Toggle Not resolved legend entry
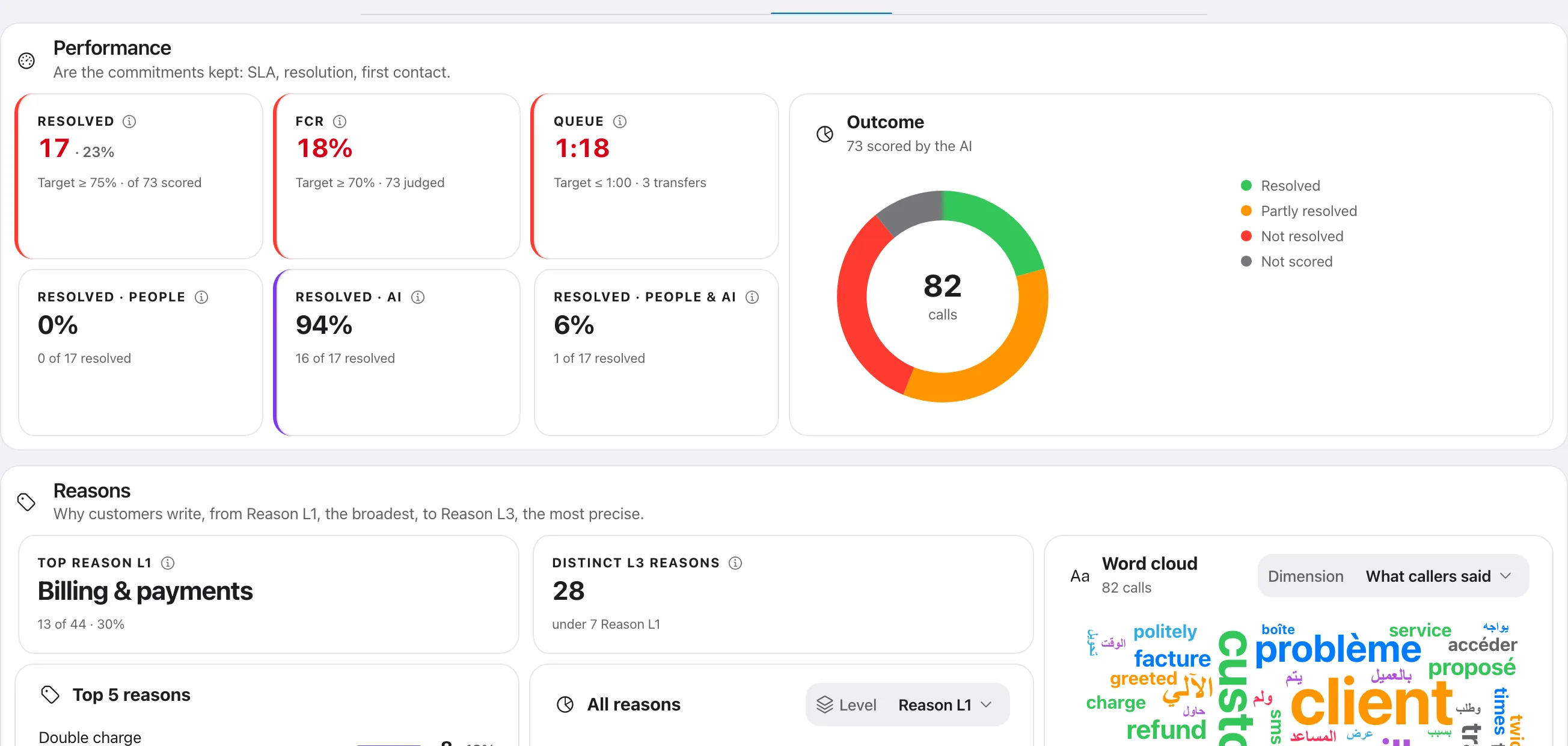 [x=1291, y=236]
